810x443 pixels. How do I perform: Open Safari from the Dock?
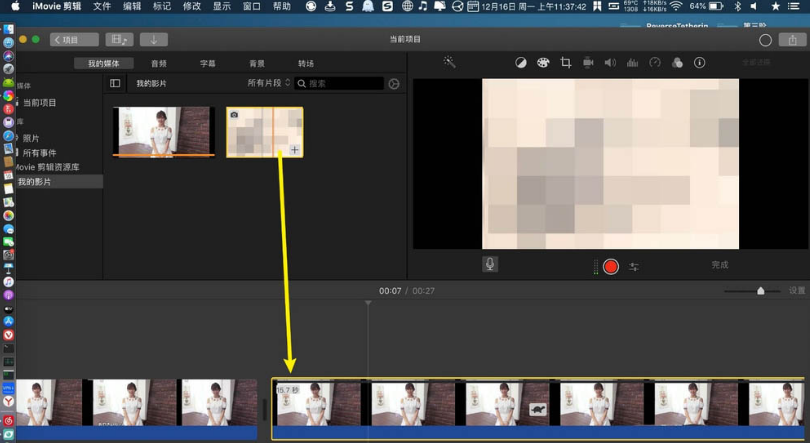click(8, 136)
